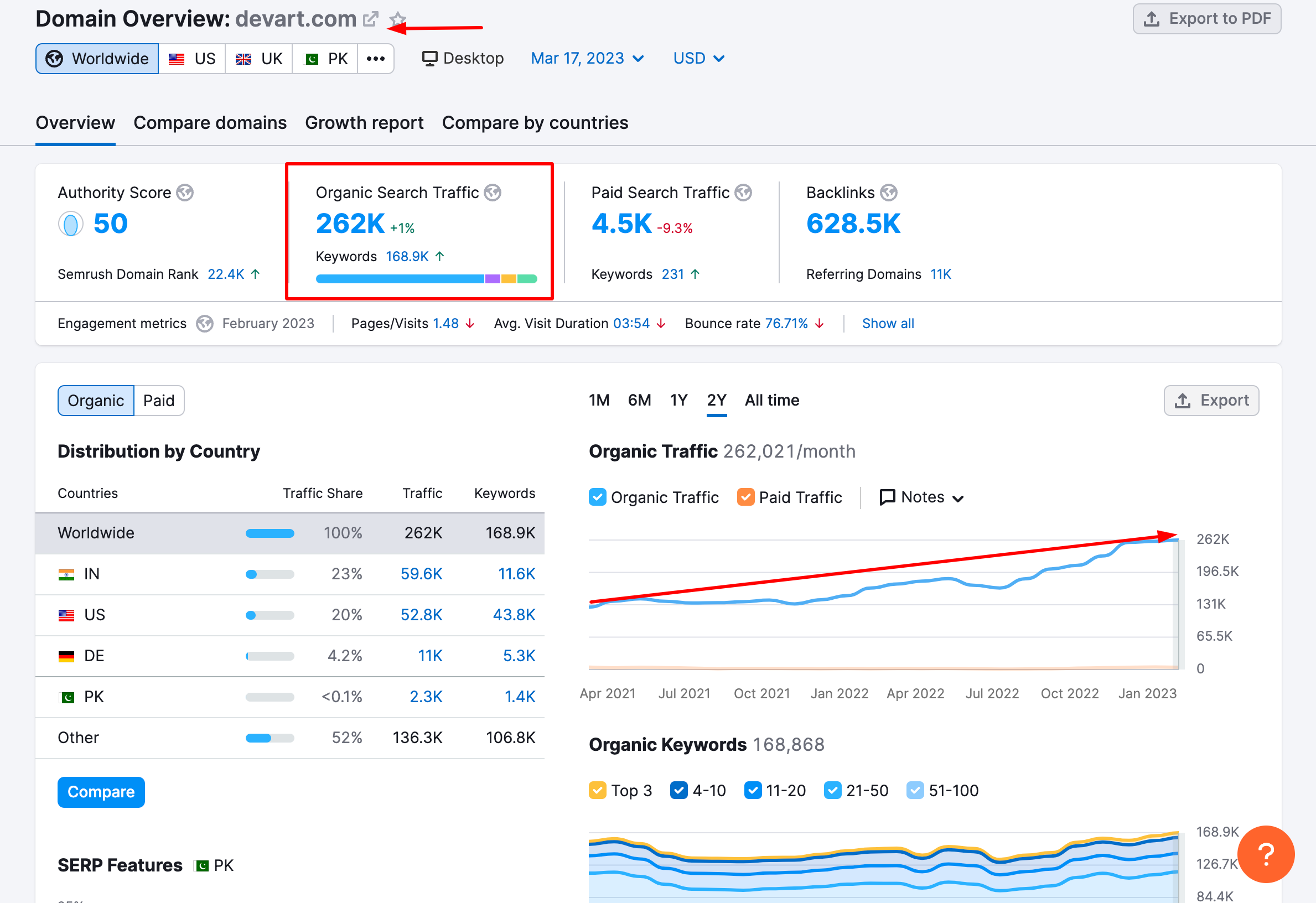Star the devart.com domain as favorite
The width and height of the screenshot is (1316, 903).
point(397,19)
